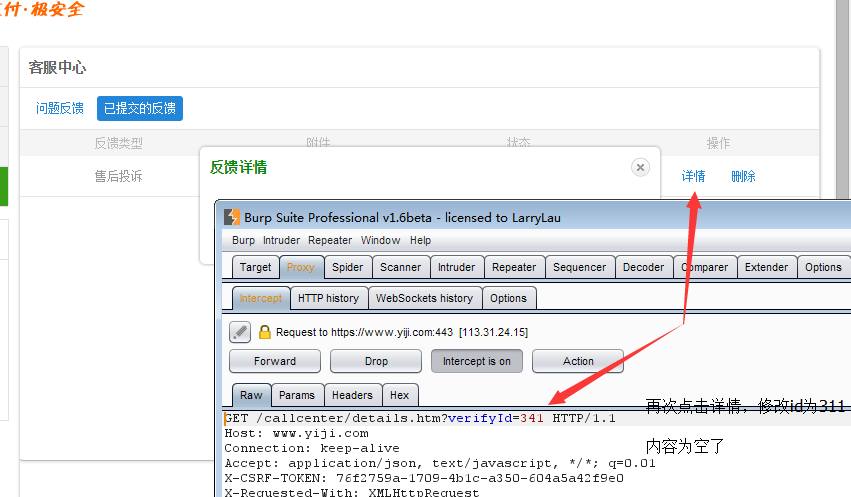Click the 详情 link for 售后投诉 row
851x497 pixels.
click(x=694, y=176)
